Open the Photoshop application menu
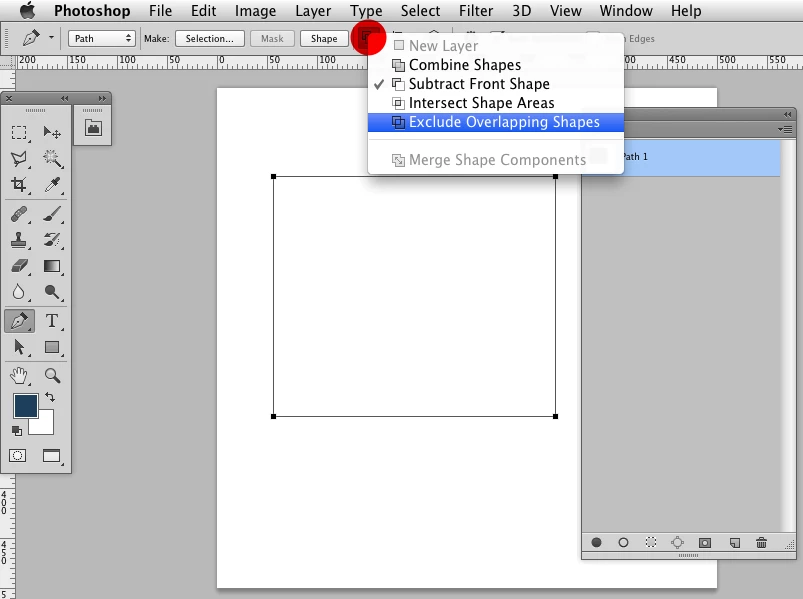This screenshot has height=599, width=803. pos(92,11)
